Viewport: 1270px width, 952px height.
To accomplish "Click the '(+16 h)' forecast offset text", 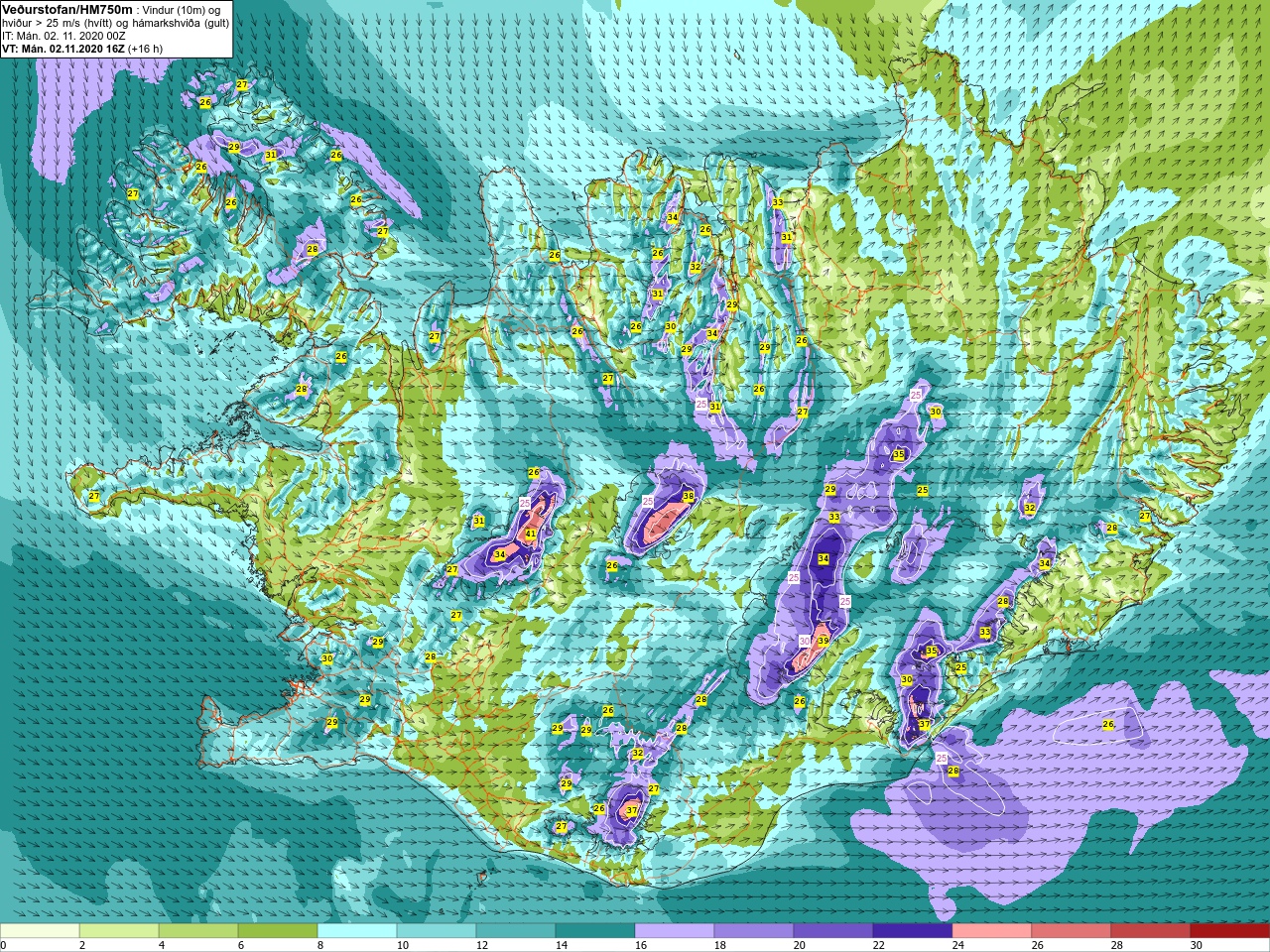I will (146, 48).
